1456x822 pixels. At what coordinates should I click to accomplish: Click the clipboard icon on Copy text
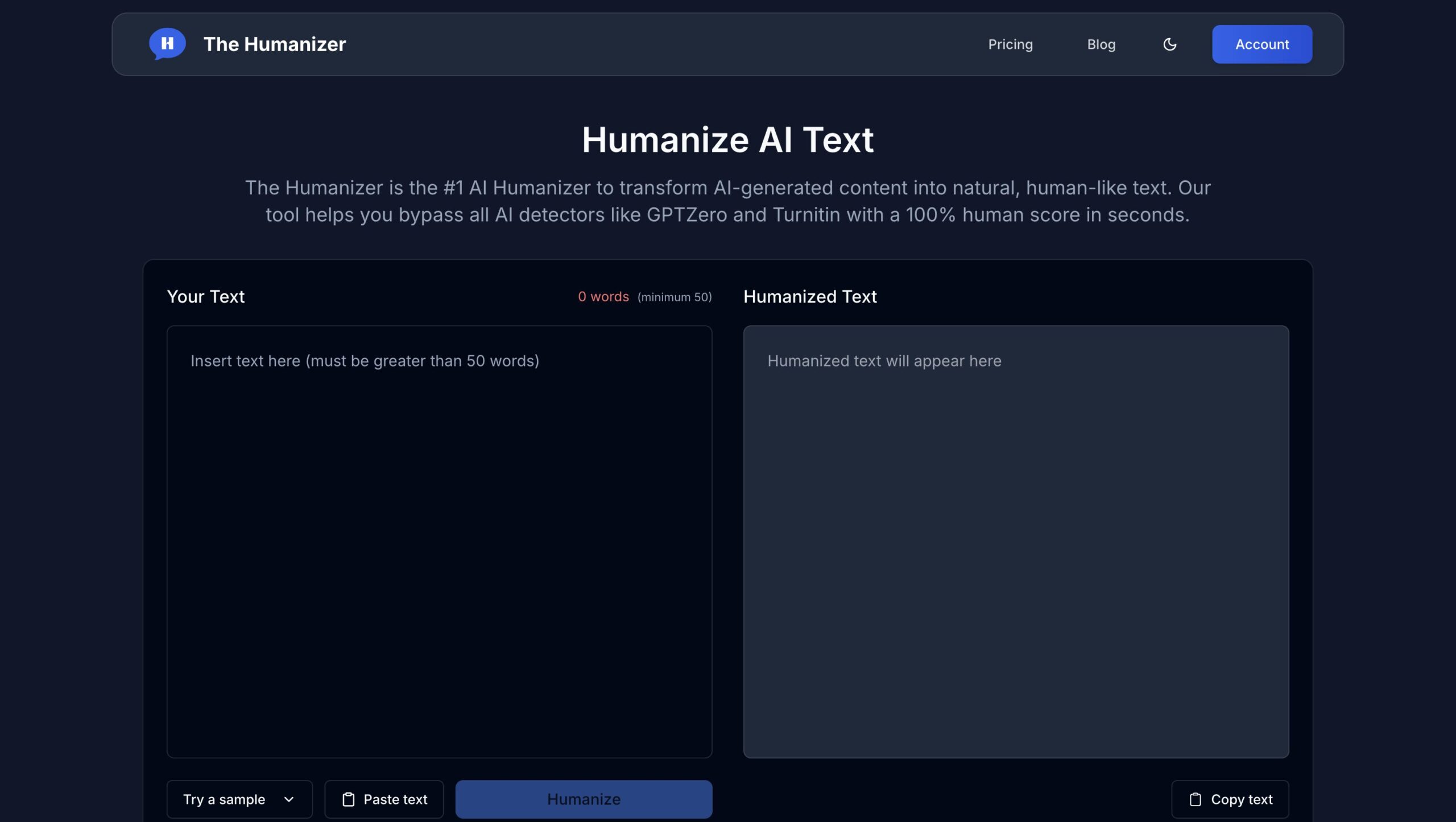click(1195, 799)
